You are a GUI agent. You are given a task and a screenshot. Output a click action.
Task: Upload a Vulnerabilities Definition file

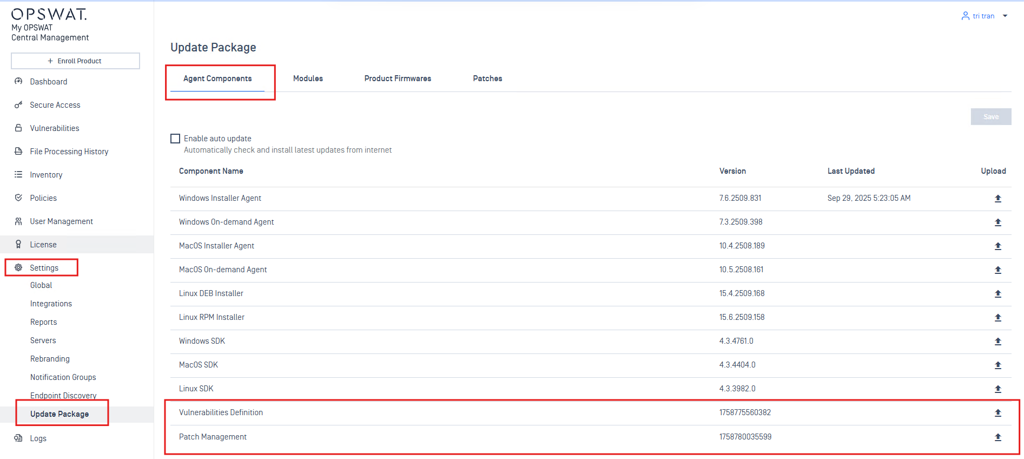[997, 413]
